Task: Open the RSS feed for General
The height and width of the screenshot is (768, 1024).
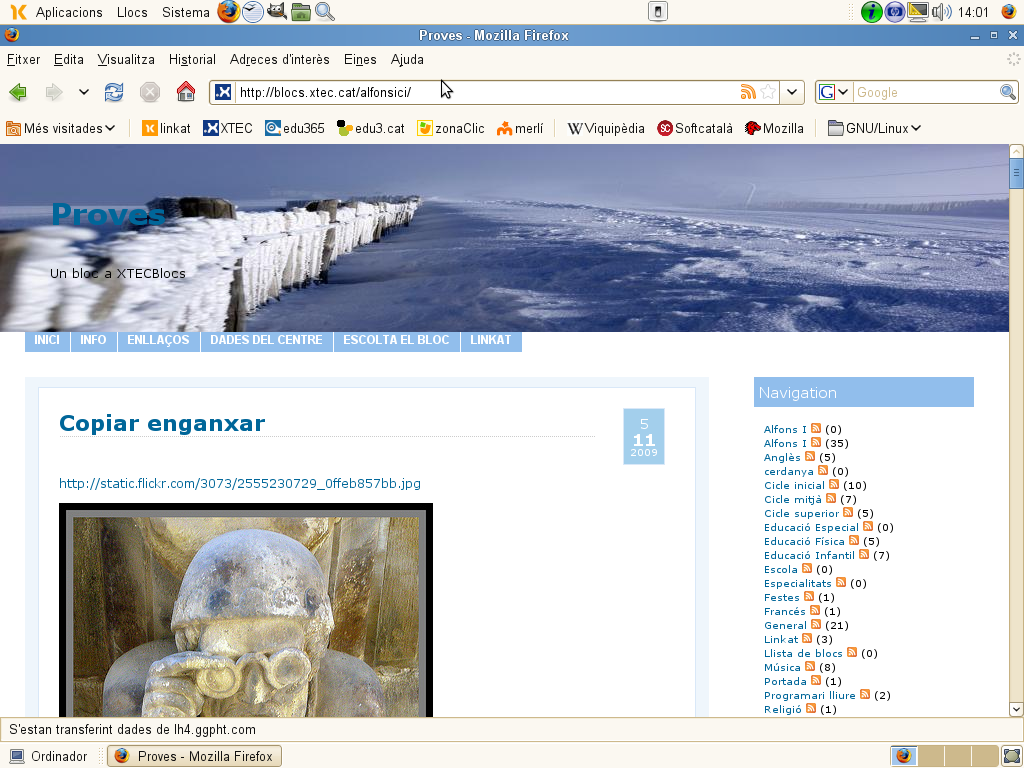Action: tap(816, 624)
